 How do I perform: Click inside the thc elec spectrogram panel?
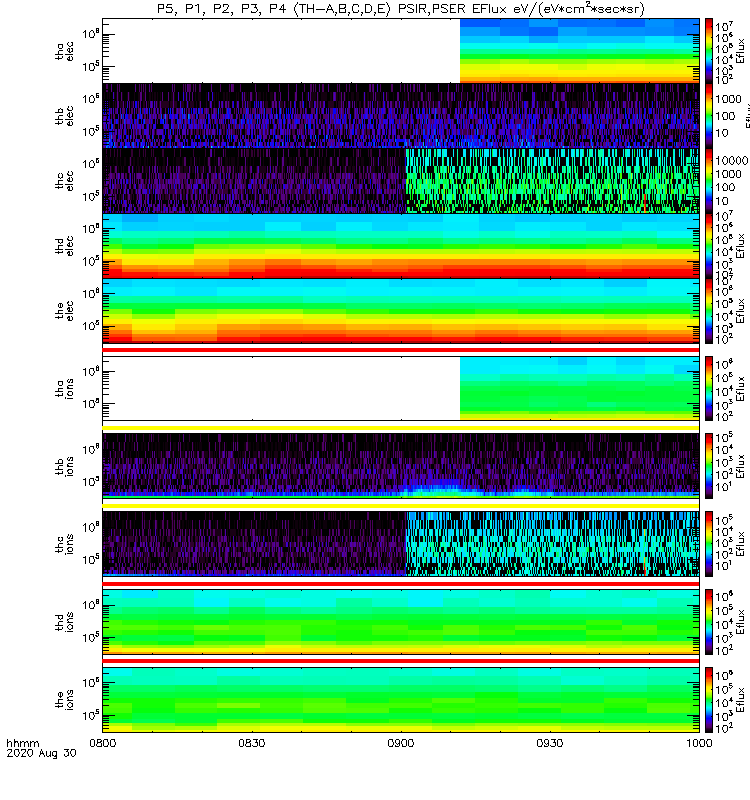click(x=401, y=181)
